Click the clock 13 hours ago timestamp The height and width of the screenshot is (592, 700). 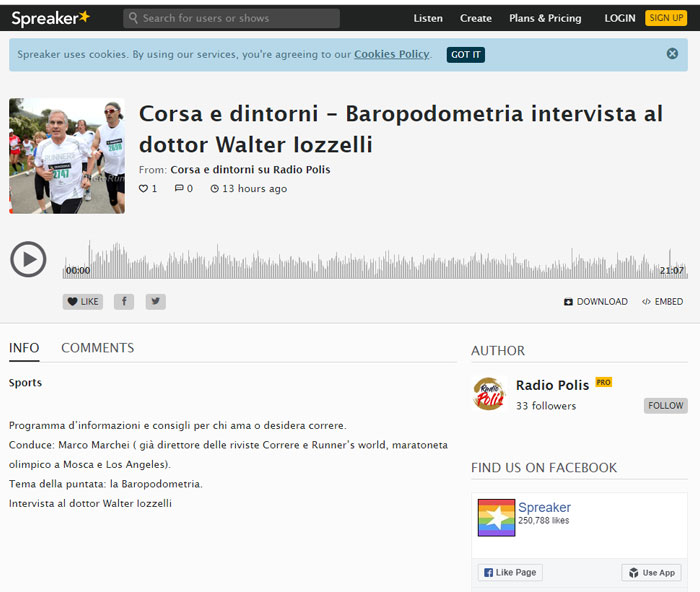[x=249, y=188]
